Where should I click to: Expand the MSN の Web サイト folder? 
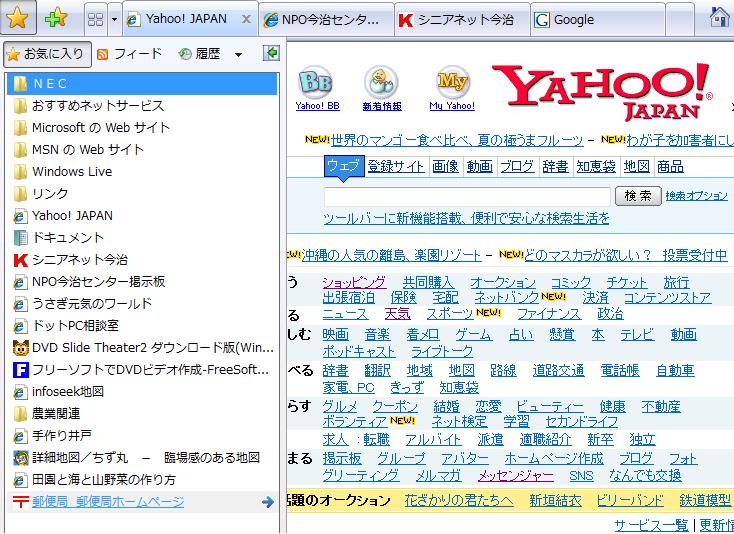click(x=142, y=150)
